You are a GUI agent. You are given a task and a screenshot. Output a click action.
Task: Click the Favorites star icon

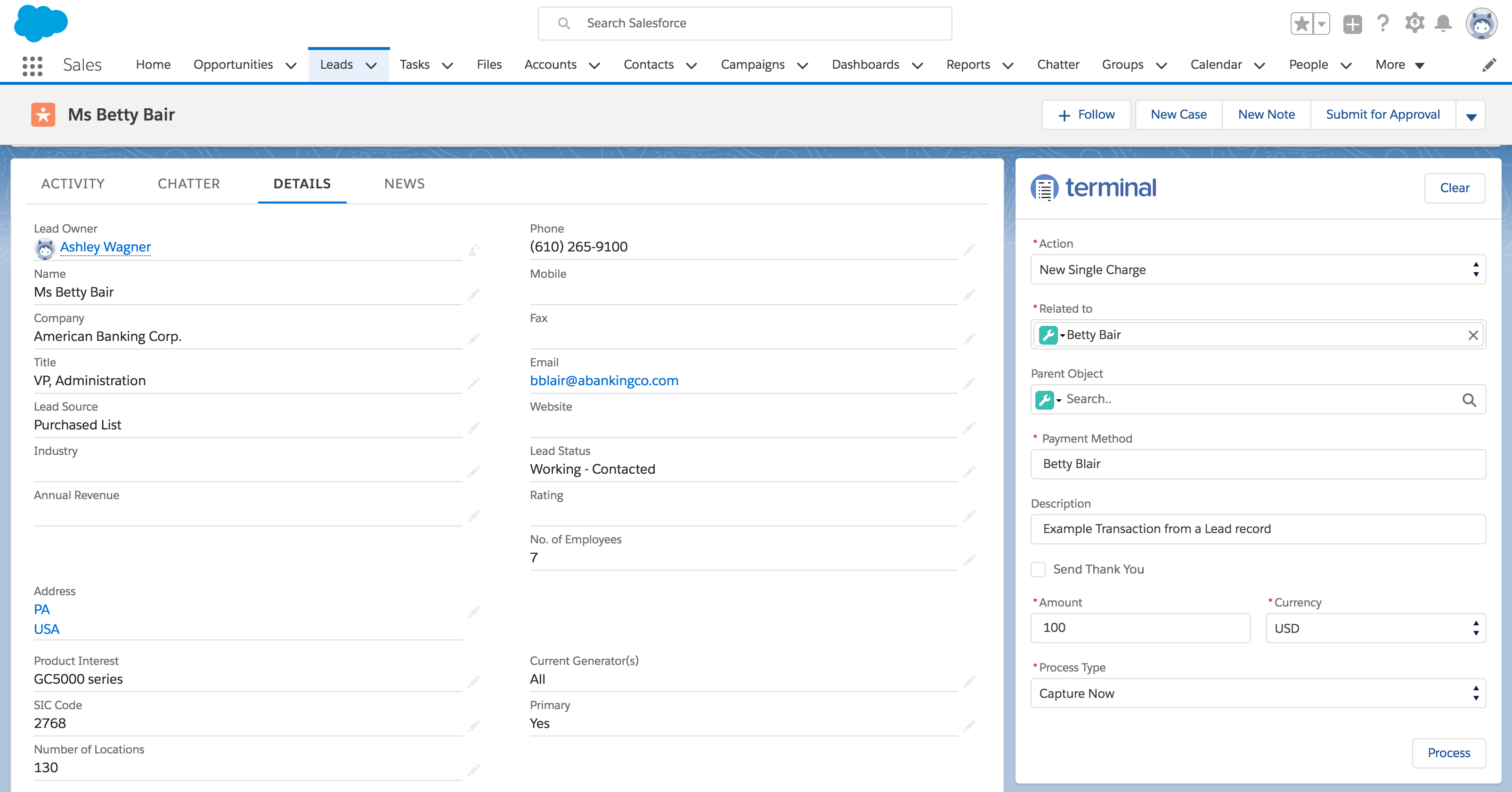click(x=1302, y=24)
